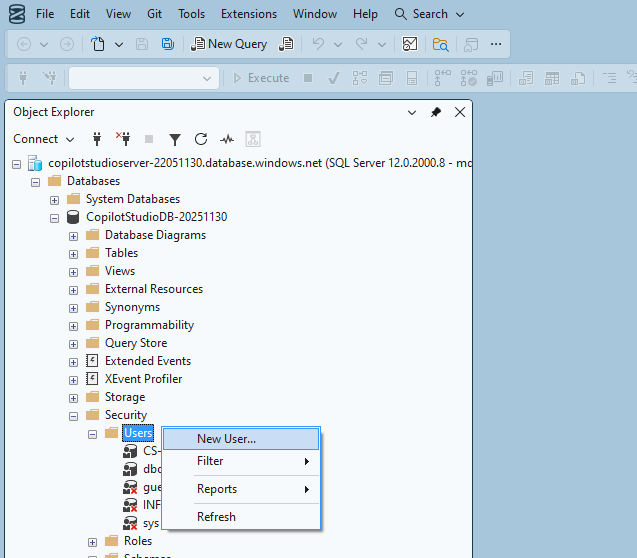Open the Tools menu in the menu bar
Viewport: 637px width, 558px height.
point(191,14)
